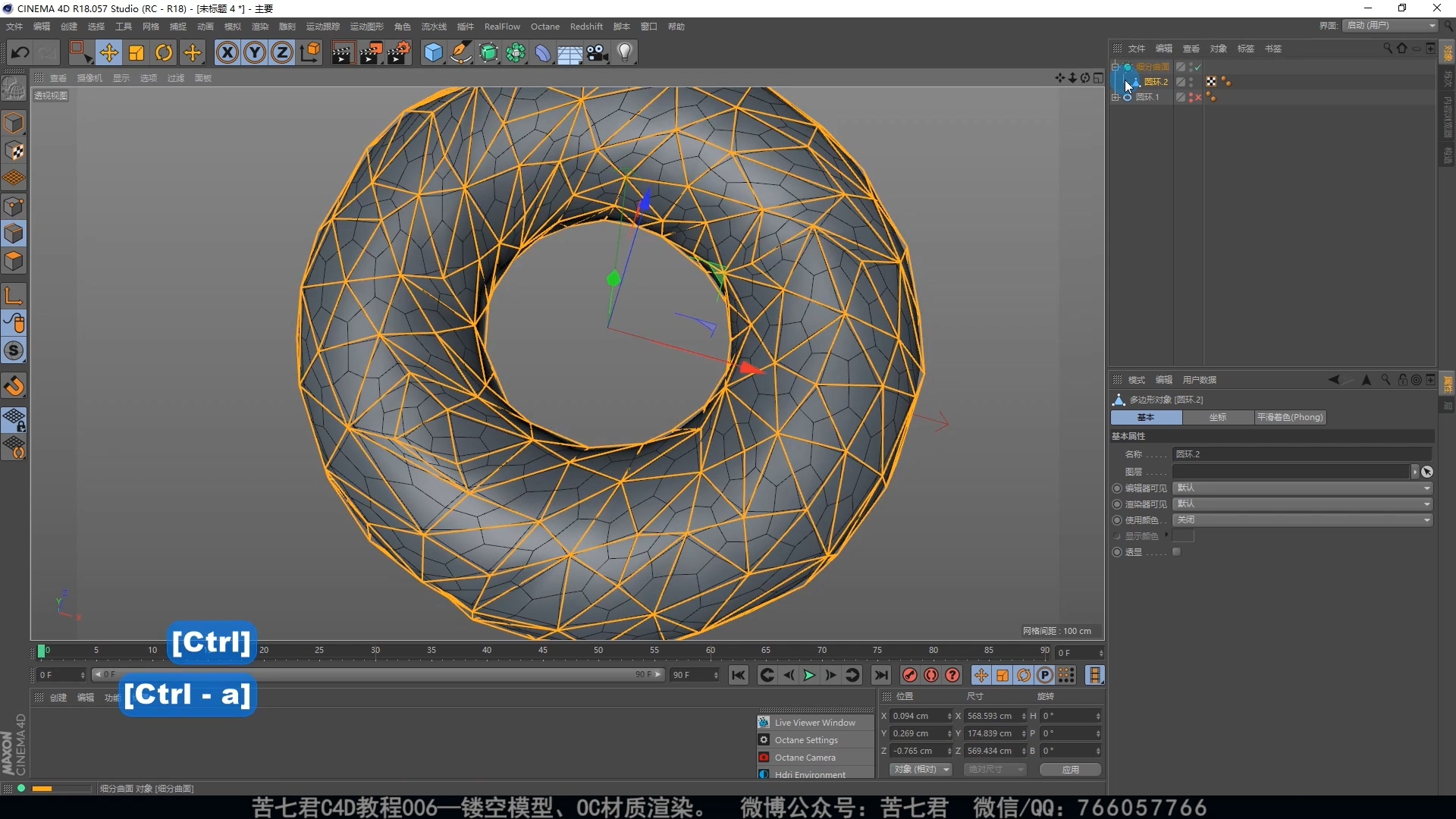
Task: Toggle the X axis lock
Action: (x=227, y=52)
